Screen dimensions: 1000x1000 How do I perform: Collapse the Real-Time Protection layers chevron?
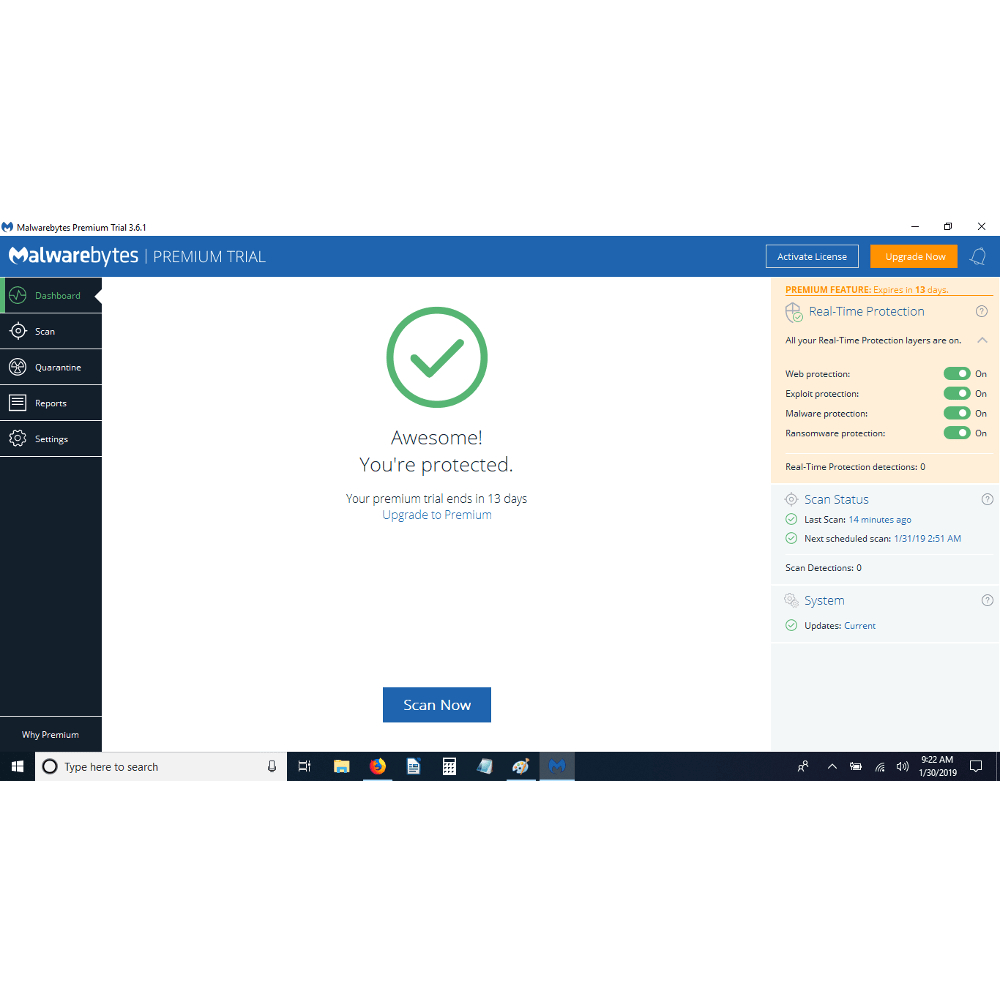982,341
